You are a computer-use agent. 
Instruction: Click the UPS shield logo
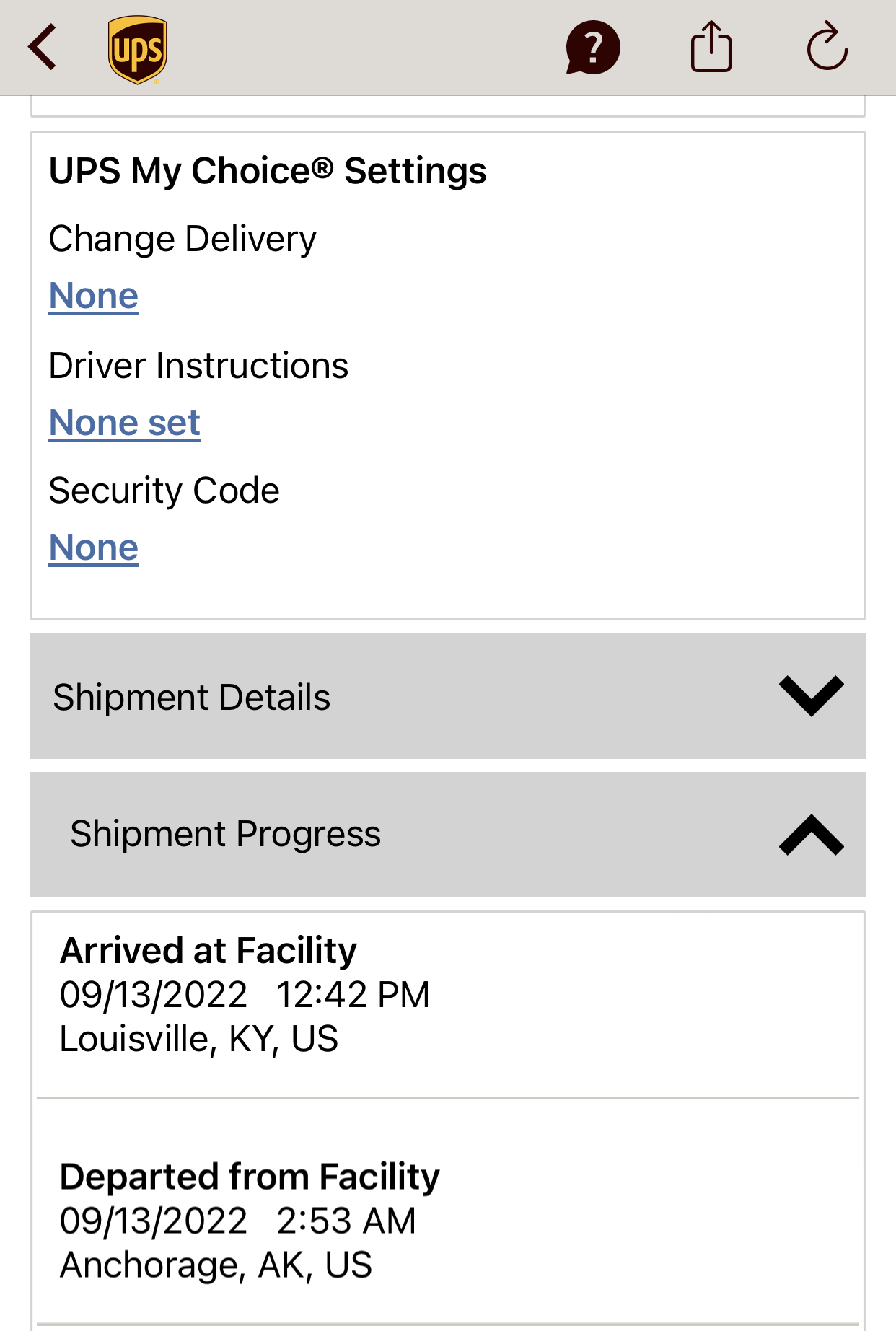(x=137, y=49)
